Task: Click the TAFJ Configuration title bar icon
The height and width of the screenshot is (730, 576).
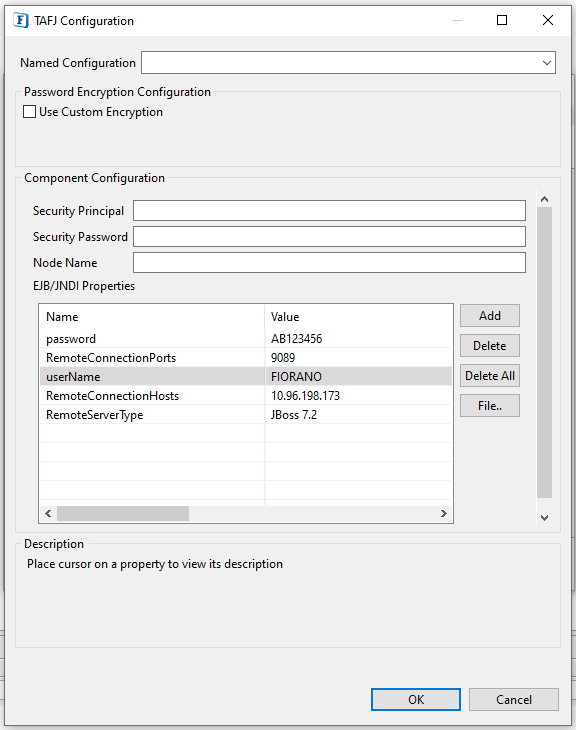Action: click(x=21, y=20)
